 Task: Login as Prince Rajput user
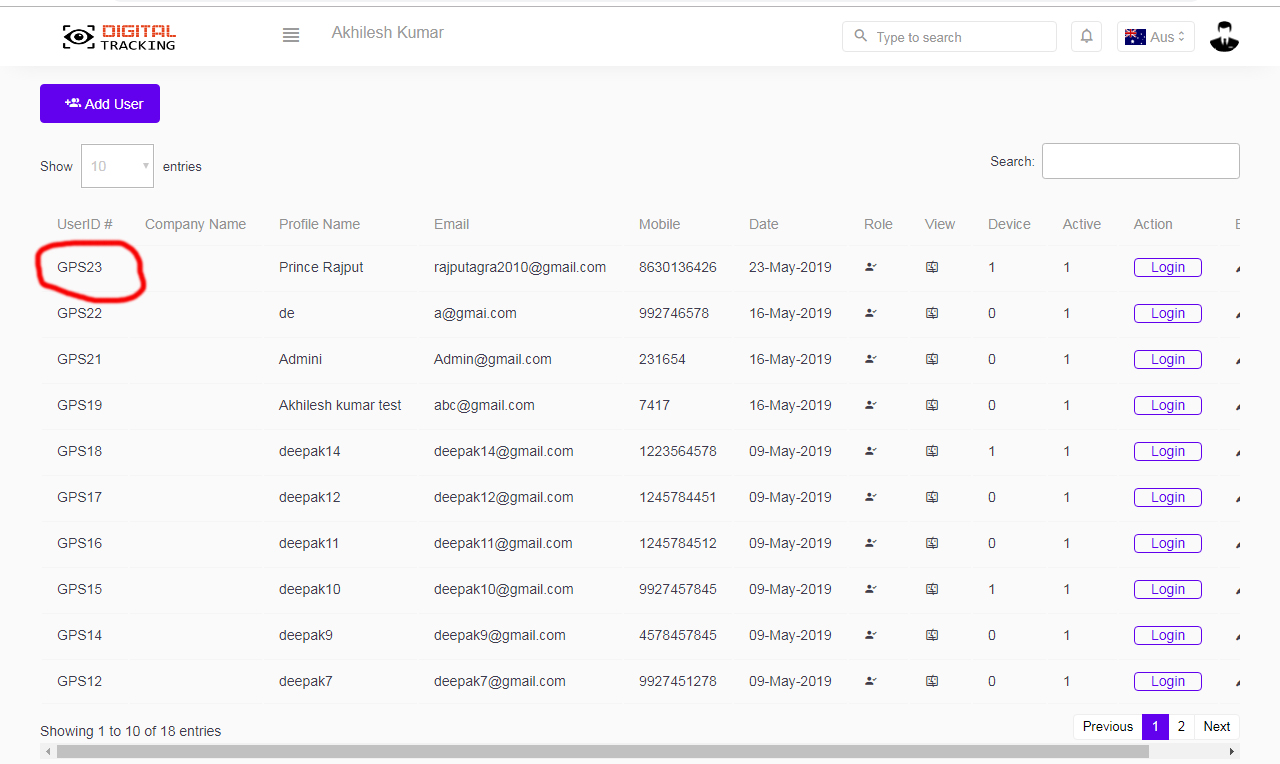[1167, 267]
